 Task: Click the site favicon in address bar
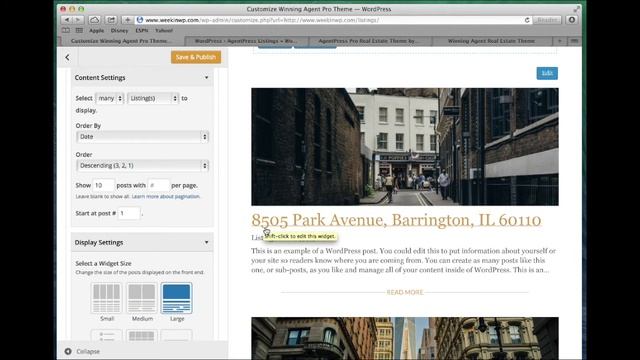[140, 20]
